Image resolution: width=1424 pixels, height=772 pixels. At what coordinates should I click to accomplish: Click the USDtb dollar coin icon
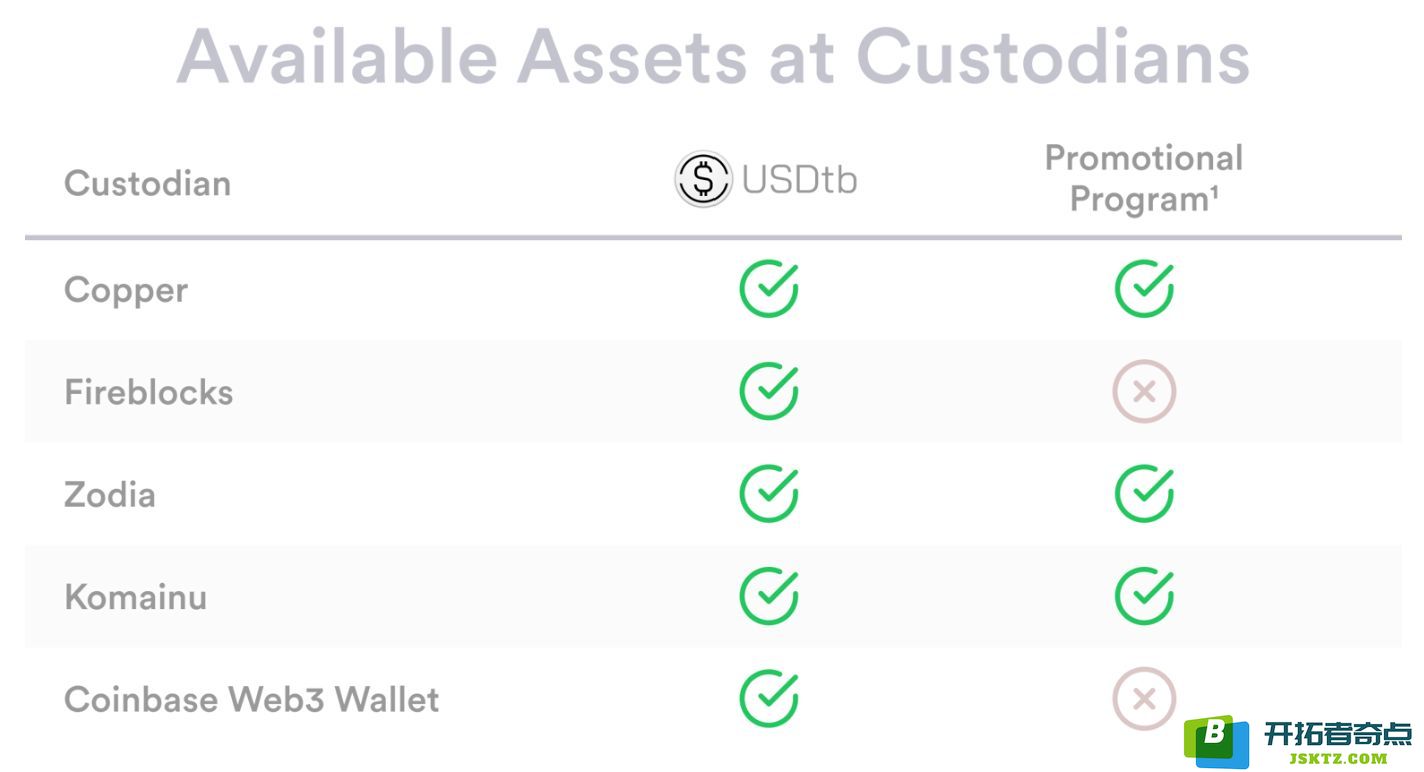(703, 179)
